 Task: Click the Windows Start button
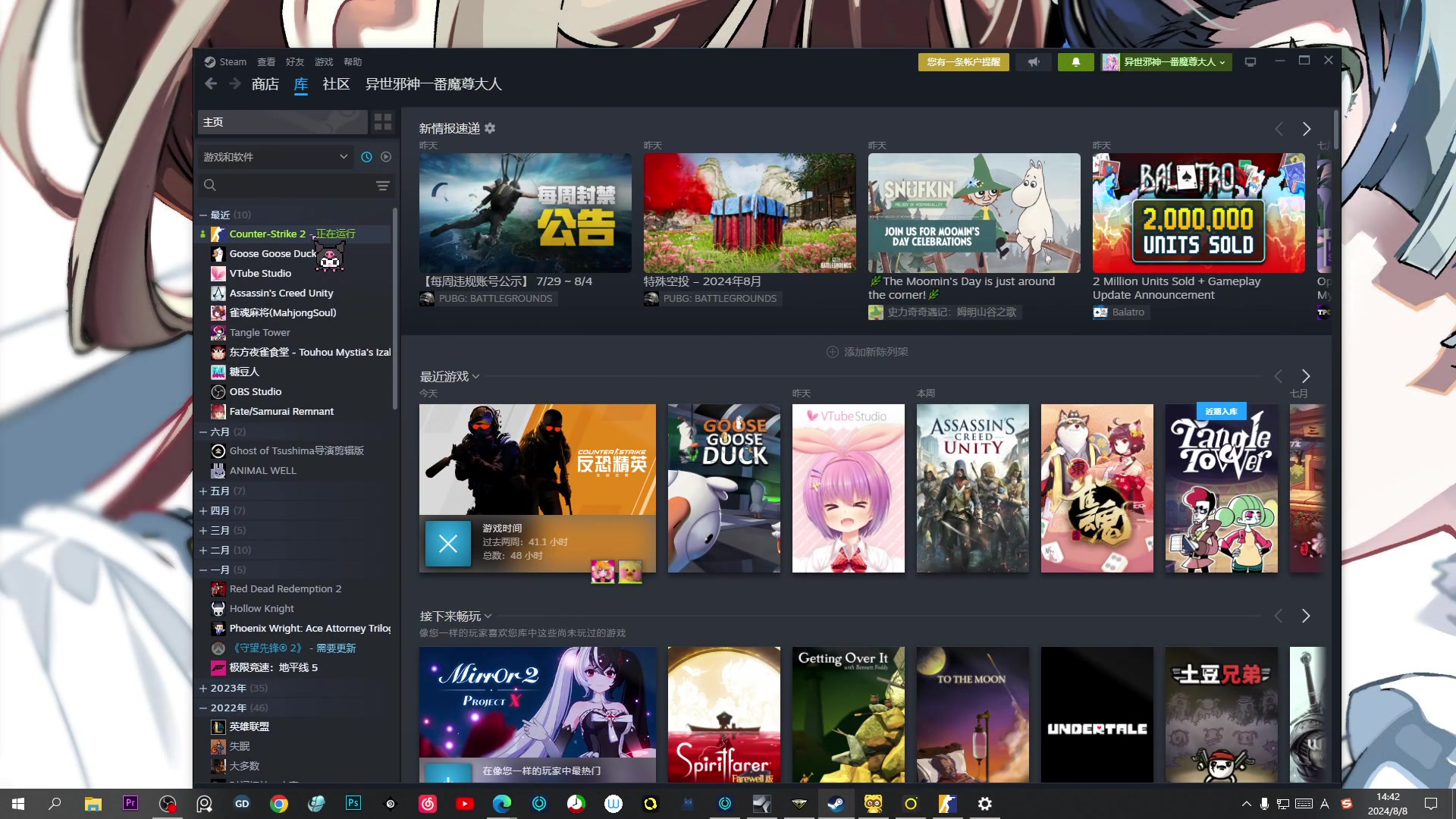(x=18, y=804)
